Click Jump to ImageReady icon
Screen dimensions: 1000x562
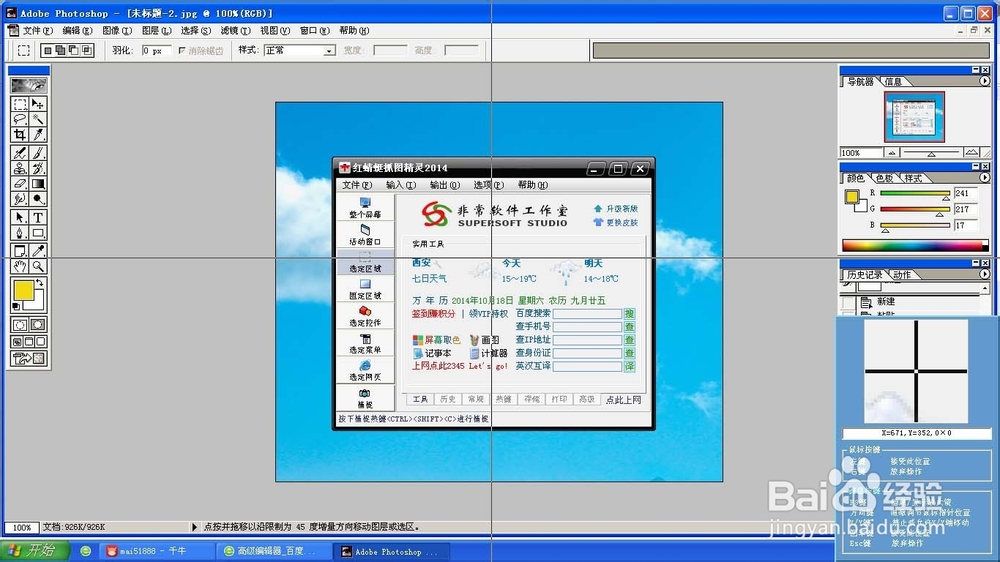click(x=29, y=359)
